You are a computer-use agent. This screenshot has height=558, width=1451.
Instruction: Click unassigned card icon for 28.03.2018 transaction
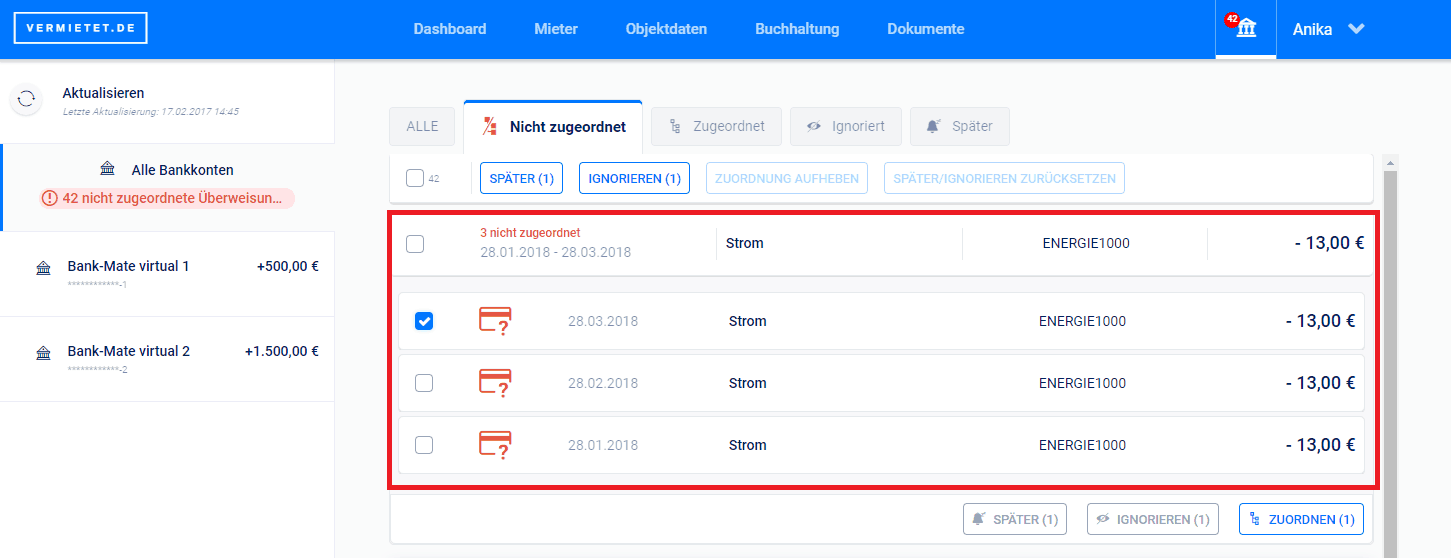click(x=496, y=321)
